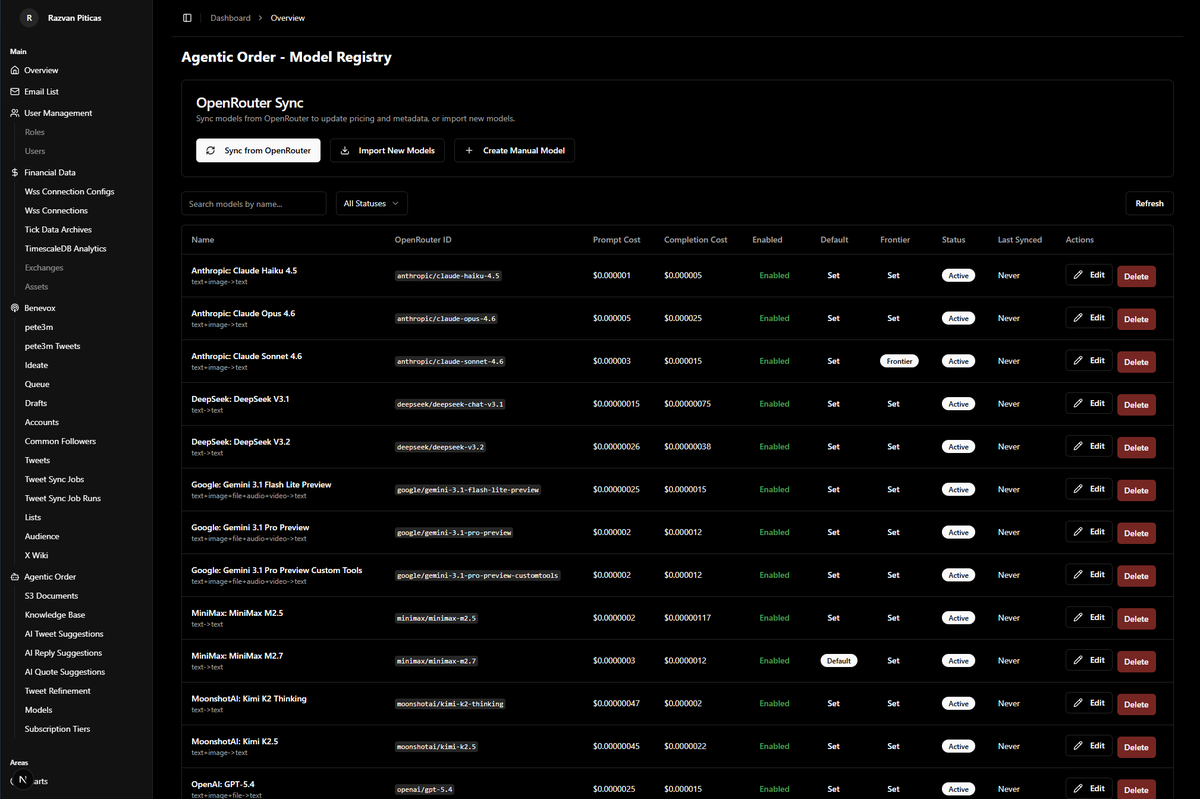Toggle Enabled for Claude Opus 4.6

coord(774,319)
